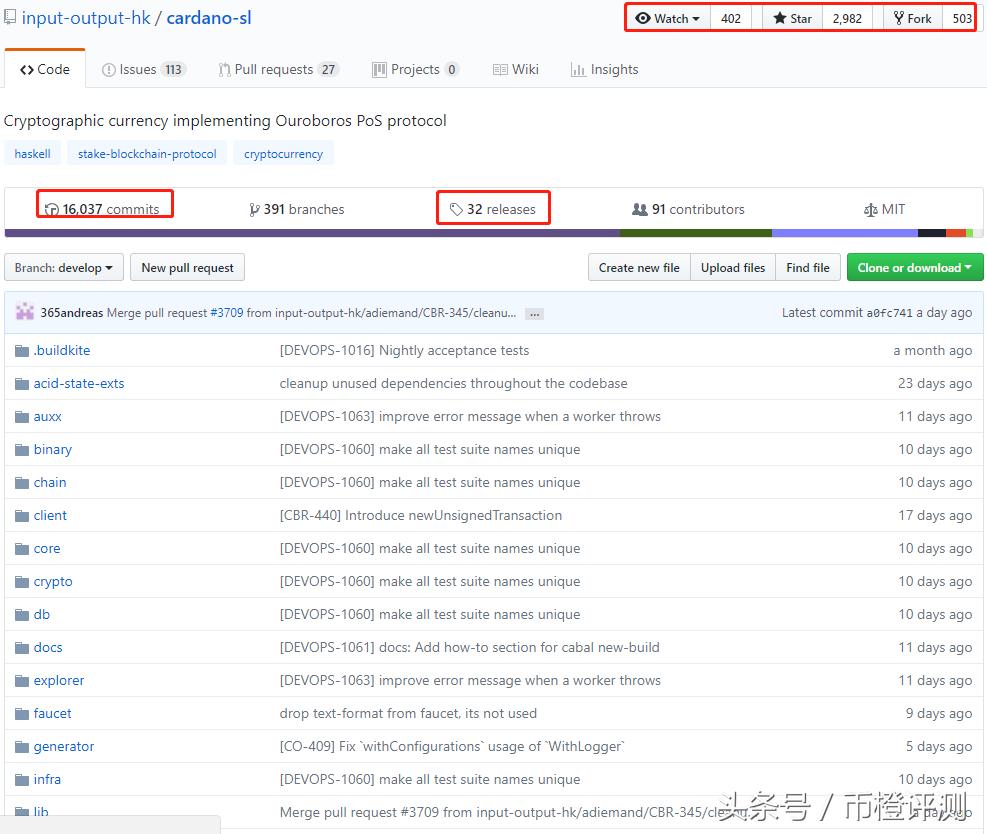The width and height of the screenshot is (987, 834).
Task: Click the folder icon beside crypto
Action: (22, 582)
